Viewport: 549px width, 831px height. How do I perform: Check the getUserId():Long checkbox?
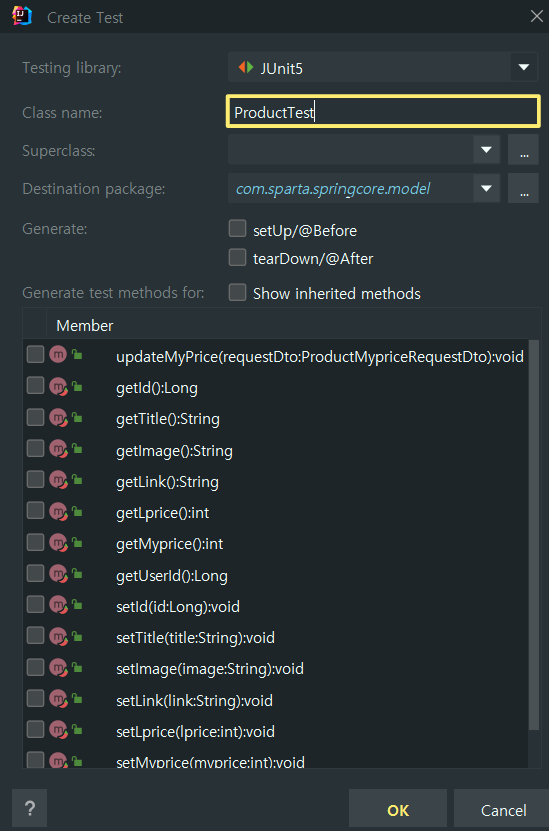point(36,573)
